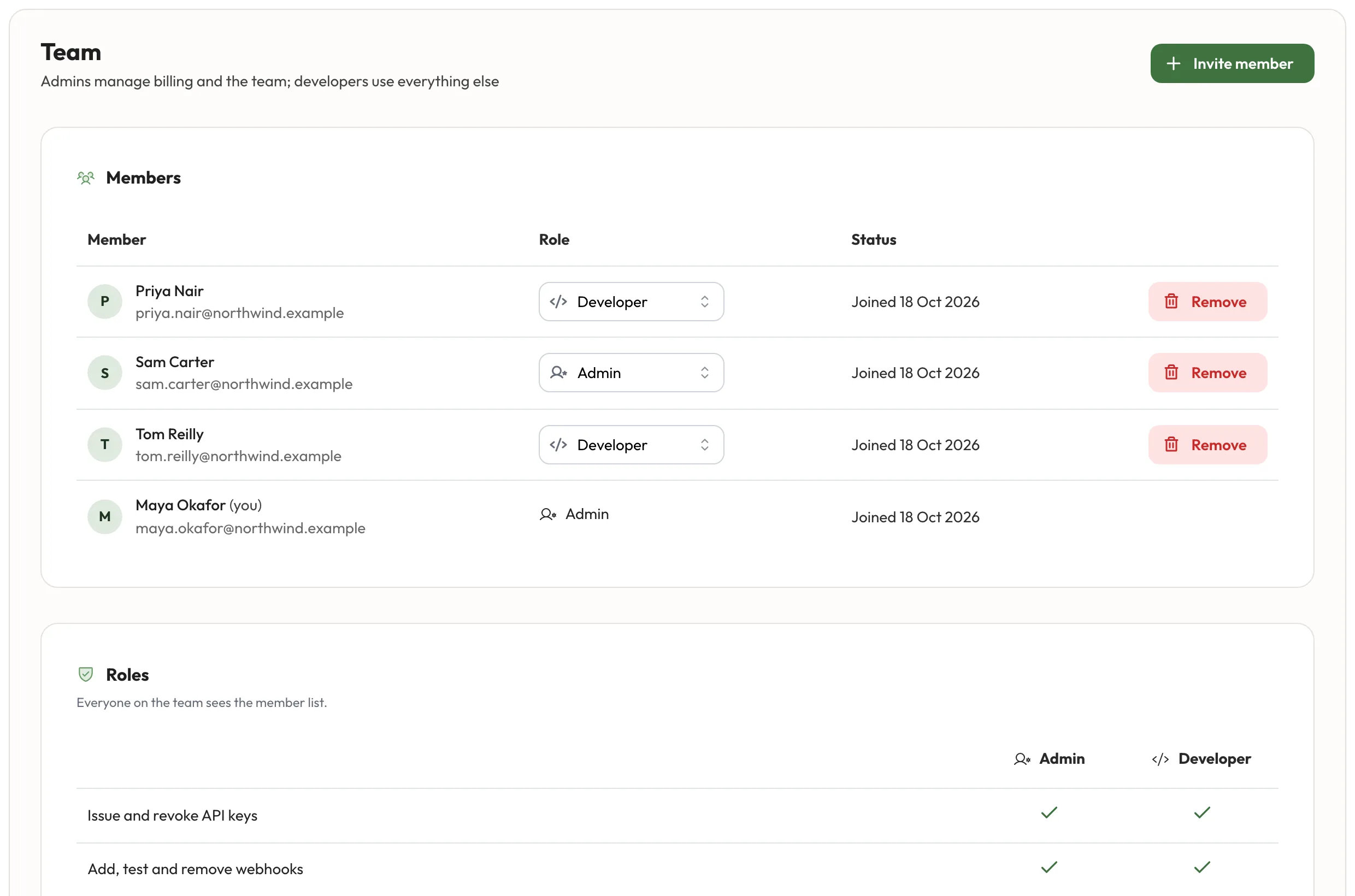Click the code icon in Priya Nair's role
The image size is (1355, 896).
tap(558, 302)
